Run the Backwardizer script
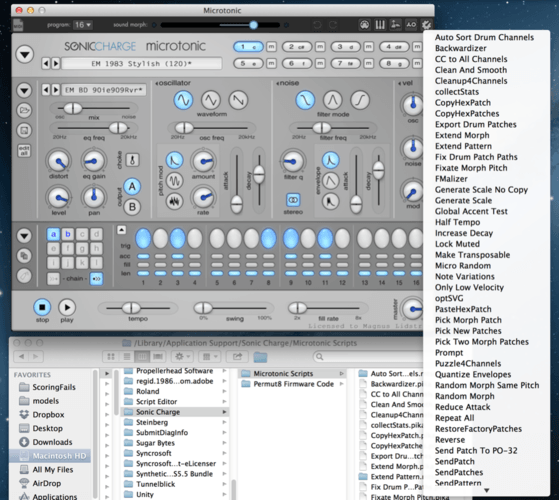Image resolution: width=559 pixels, height=500 pixels. 460,48
